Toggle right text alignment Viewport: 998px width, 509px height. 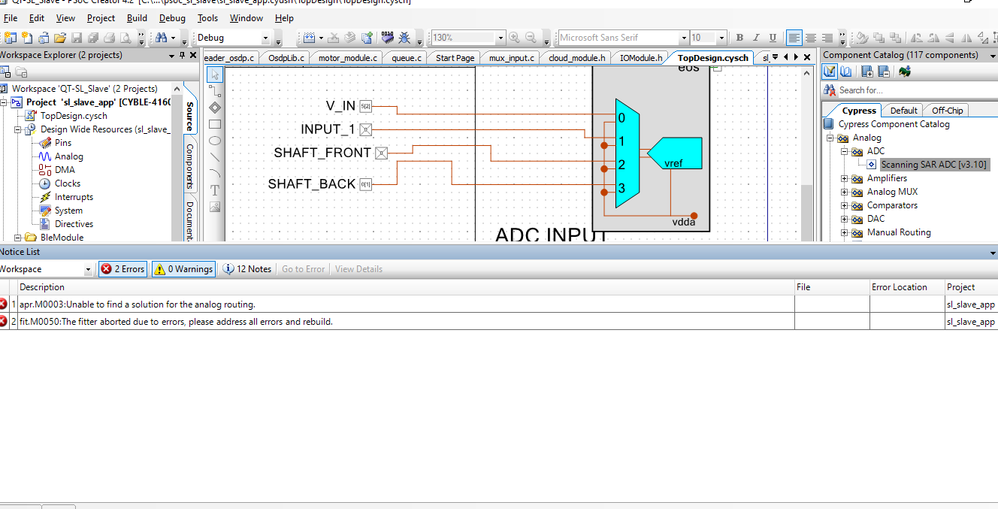827,38
